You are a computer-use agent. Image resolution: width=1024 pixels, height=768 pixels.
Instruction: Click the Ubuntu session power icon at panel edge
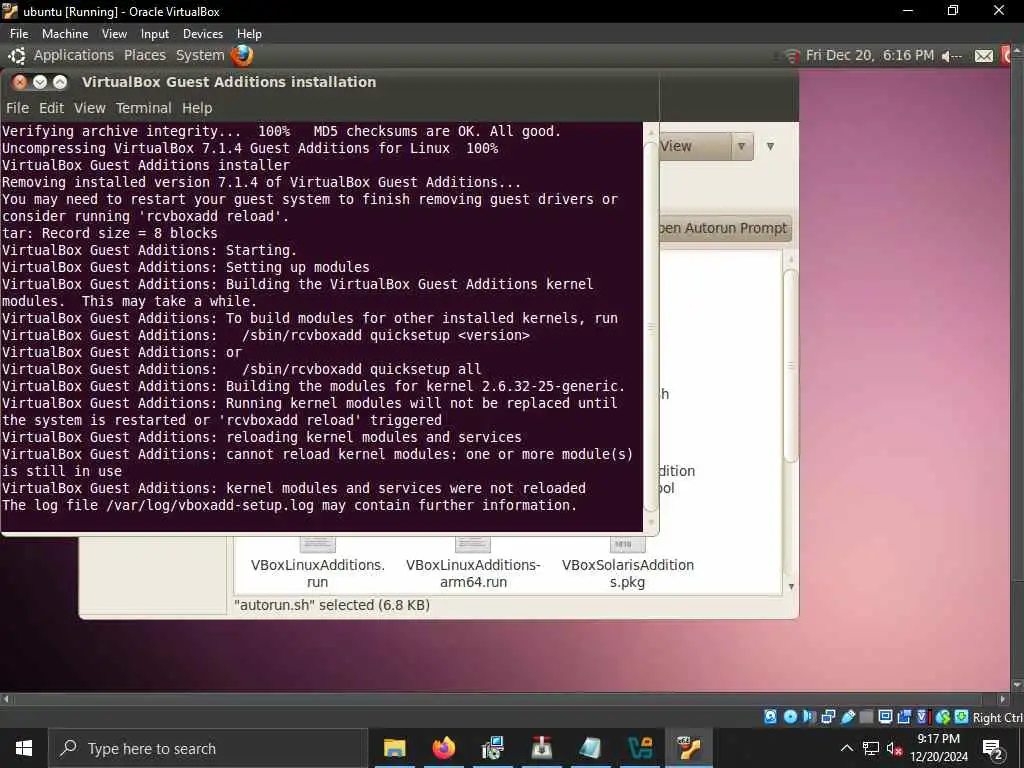pos(1005,56)
